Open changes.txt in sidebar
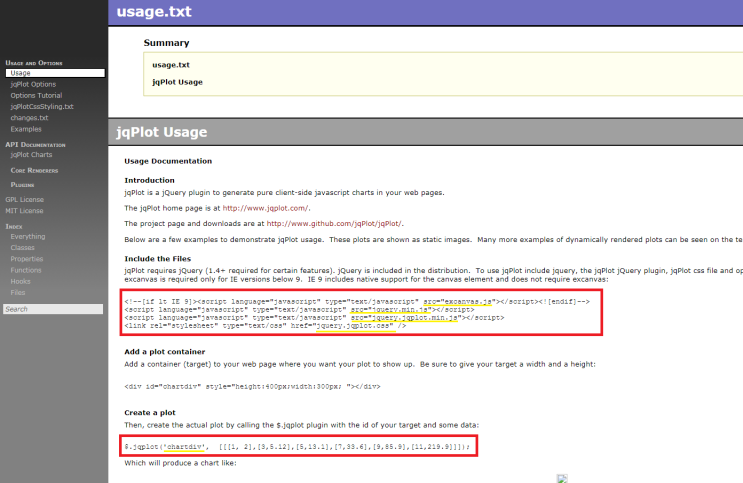Viewport: 743px width, 483px height. (29, 118)
